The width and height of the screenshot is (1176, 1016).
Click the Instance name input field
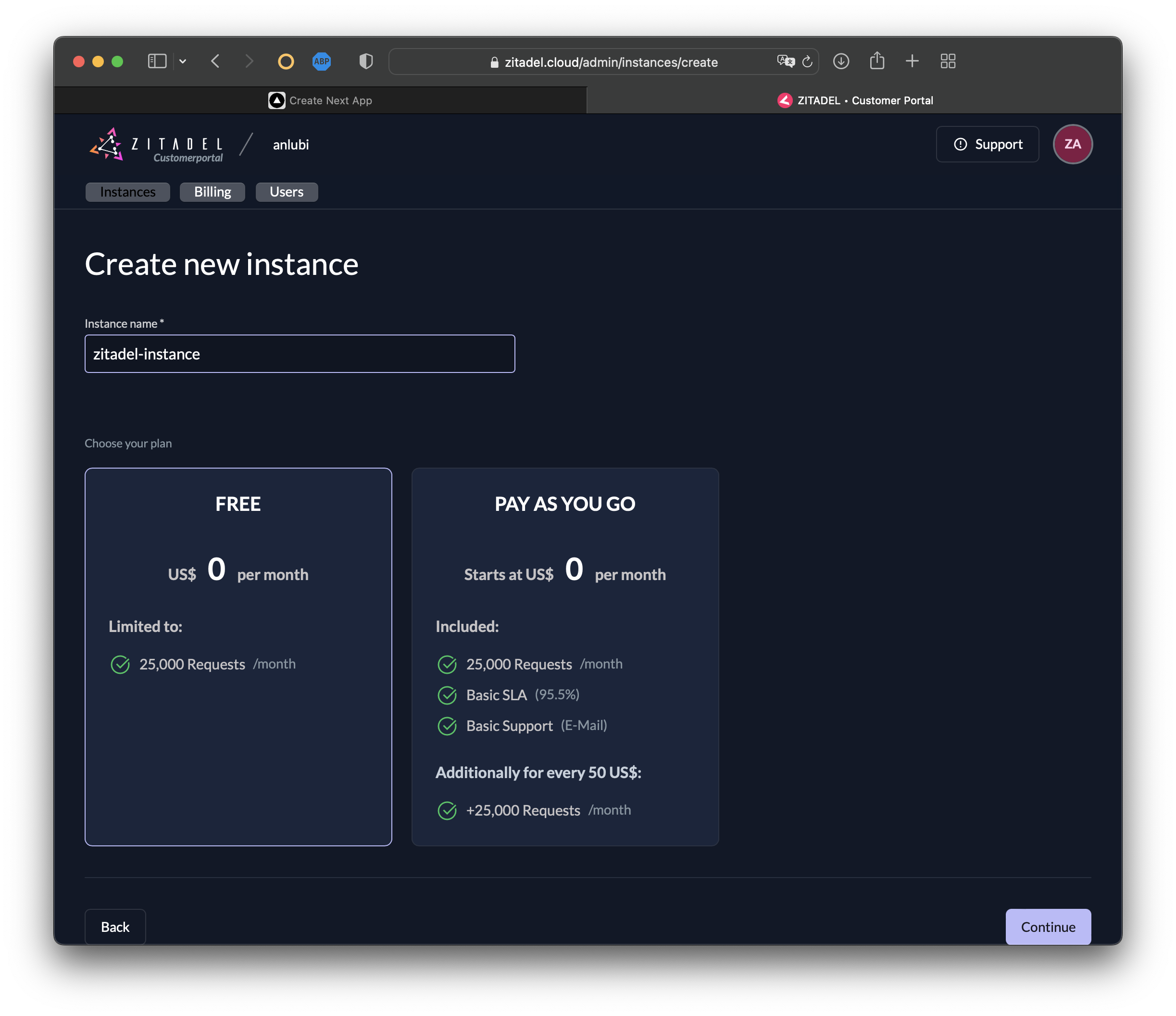[x=300, y=352]
